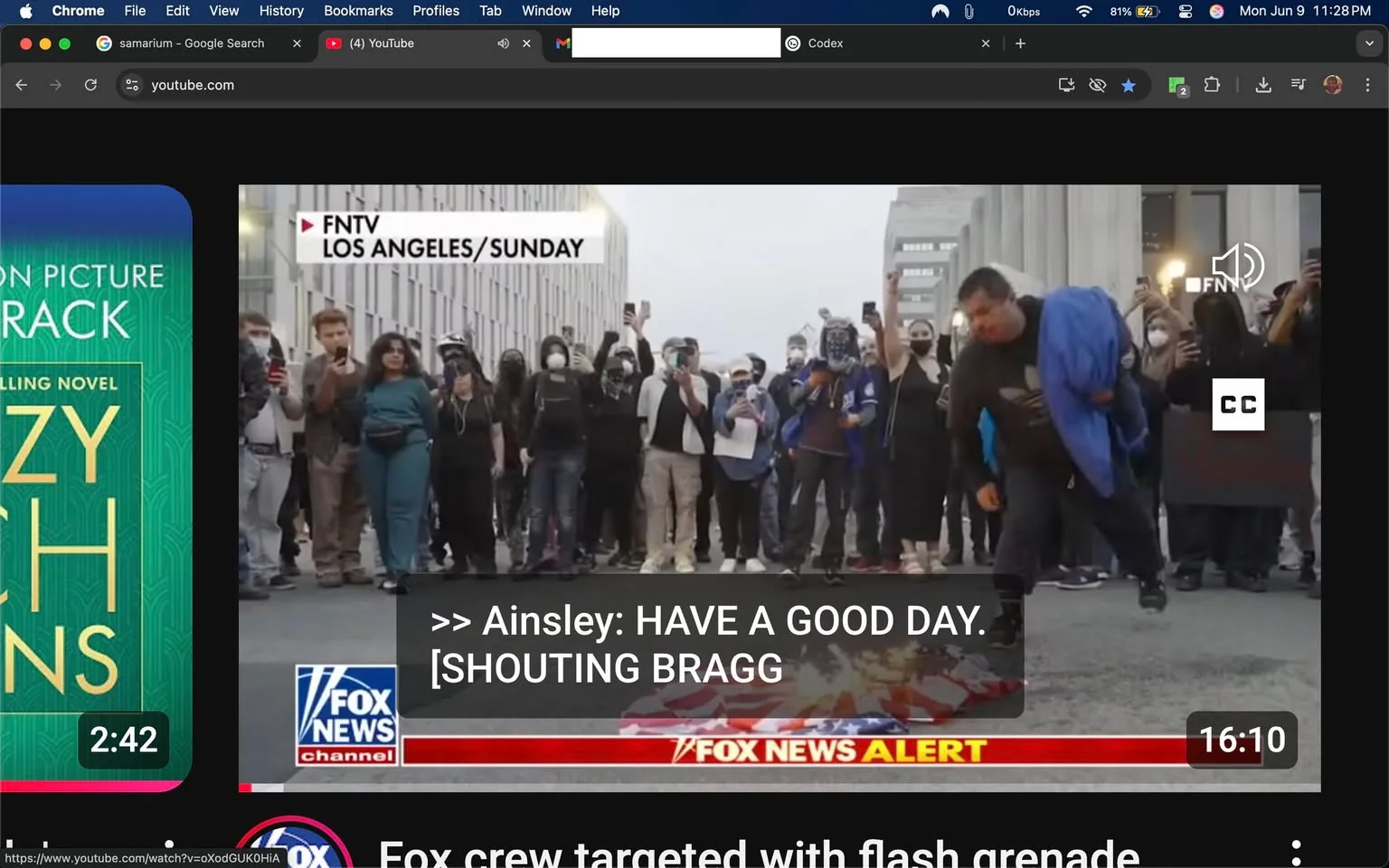This screenshot has height=868, width=1389.
Task: Show Chrome downloads
Action: point(1263,85)
